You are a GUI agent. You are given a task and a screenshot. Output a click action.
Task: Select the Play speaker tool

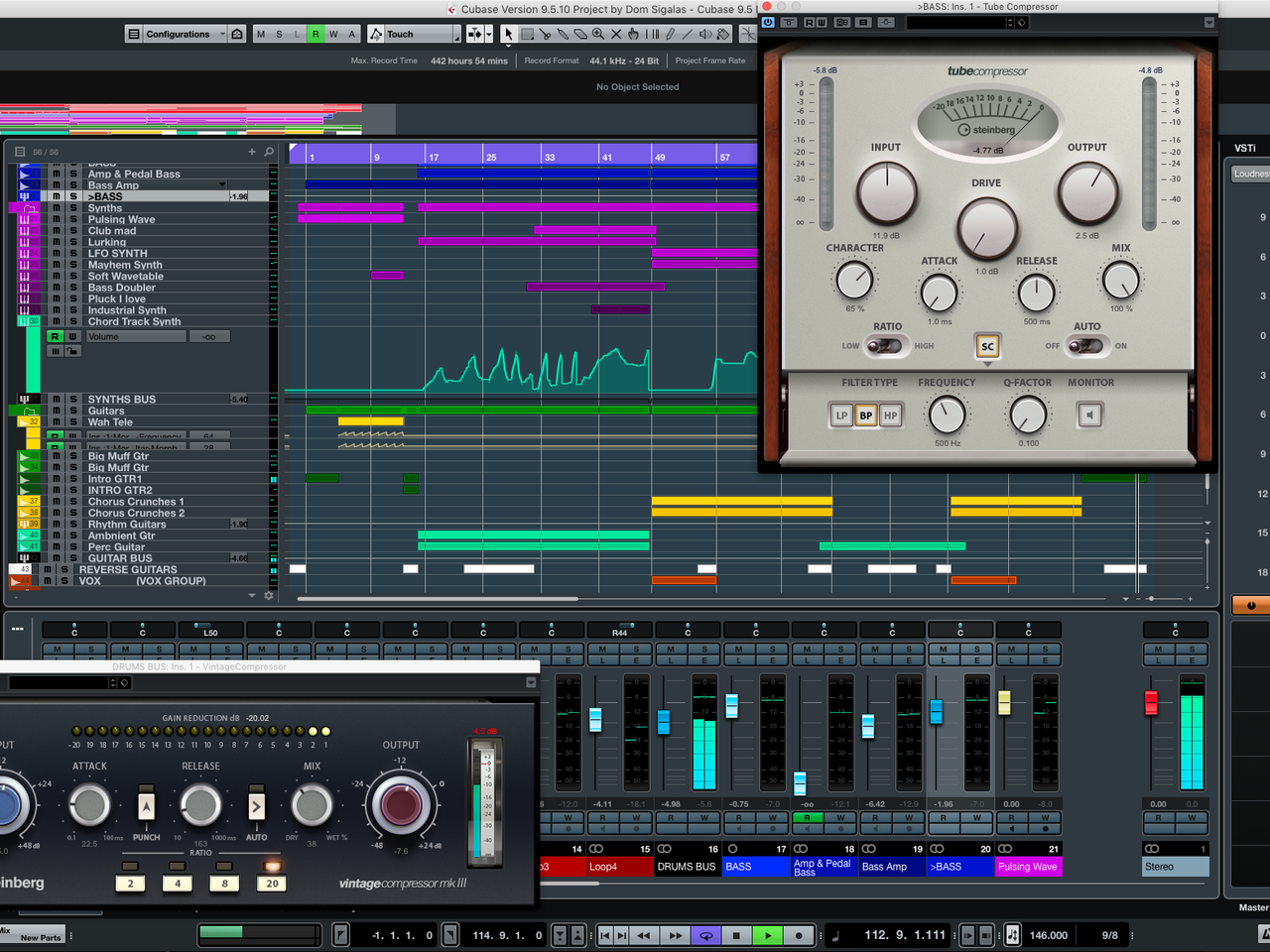pos(704,34)
